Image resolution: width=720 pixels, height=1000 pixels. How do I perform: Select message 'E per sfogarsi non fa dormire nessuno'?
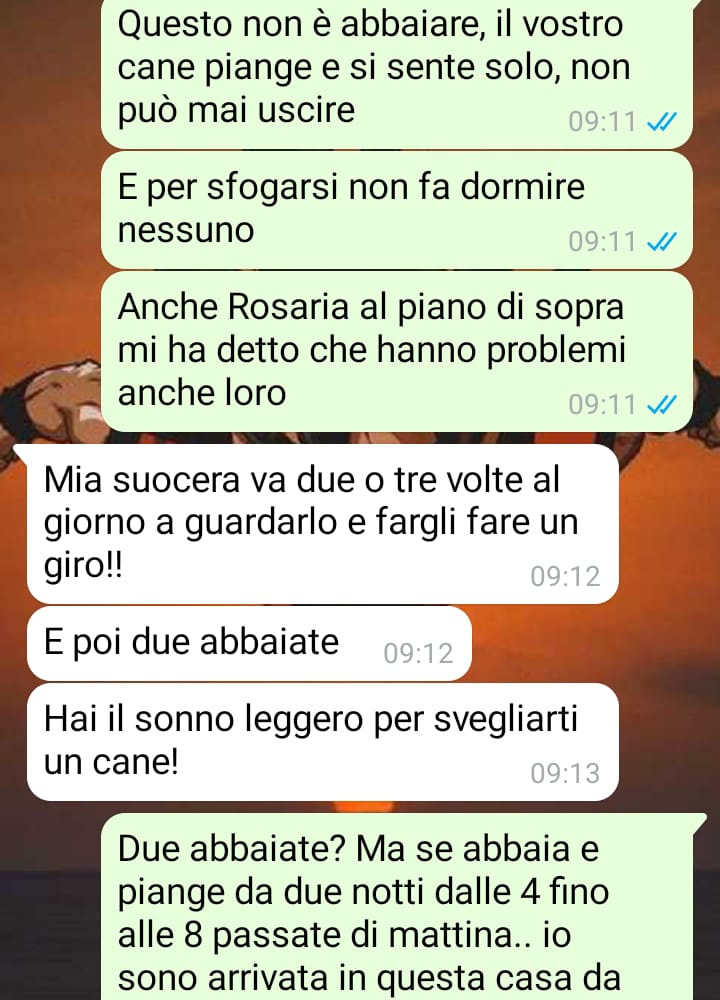397,210
